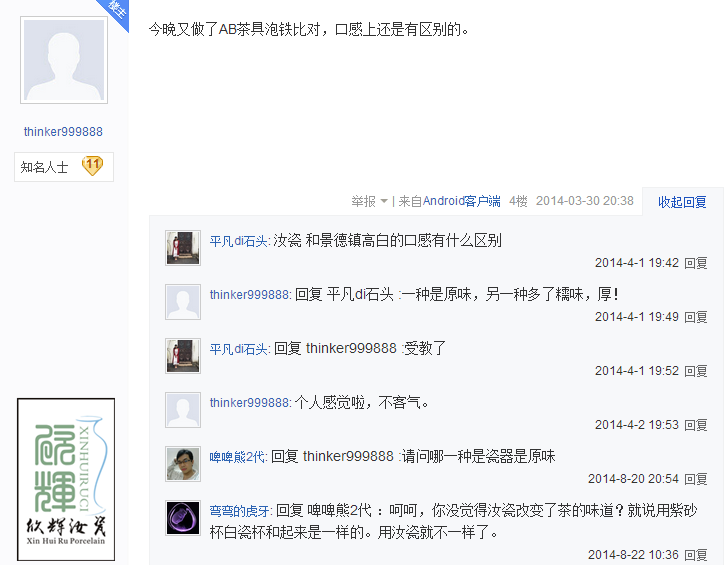Viewport: 728px width, 565px height.
Task: Click the thinker999888 username under the avatar
Action: click(63, 132)
